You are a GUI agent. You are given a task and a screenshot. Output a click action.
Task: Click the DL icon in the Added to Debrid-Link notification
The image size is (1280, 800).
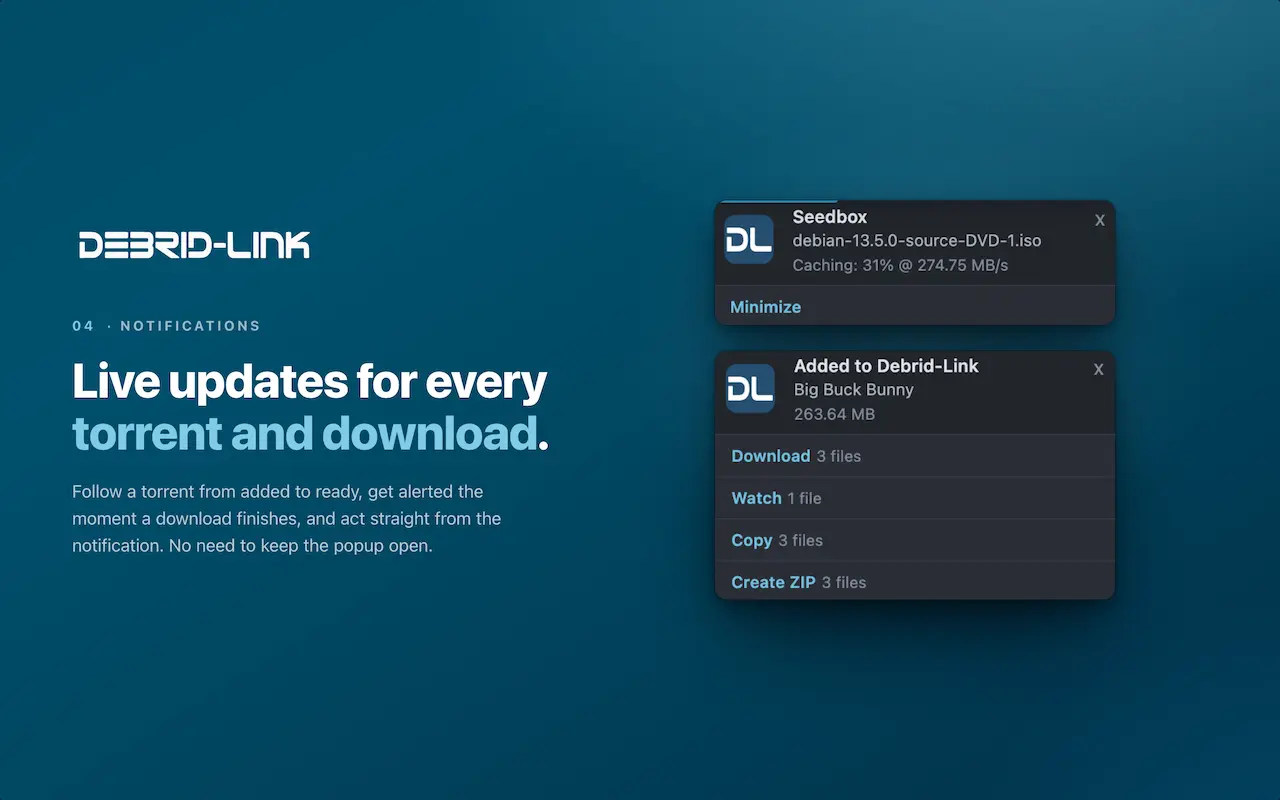click(x=750, y=389)
